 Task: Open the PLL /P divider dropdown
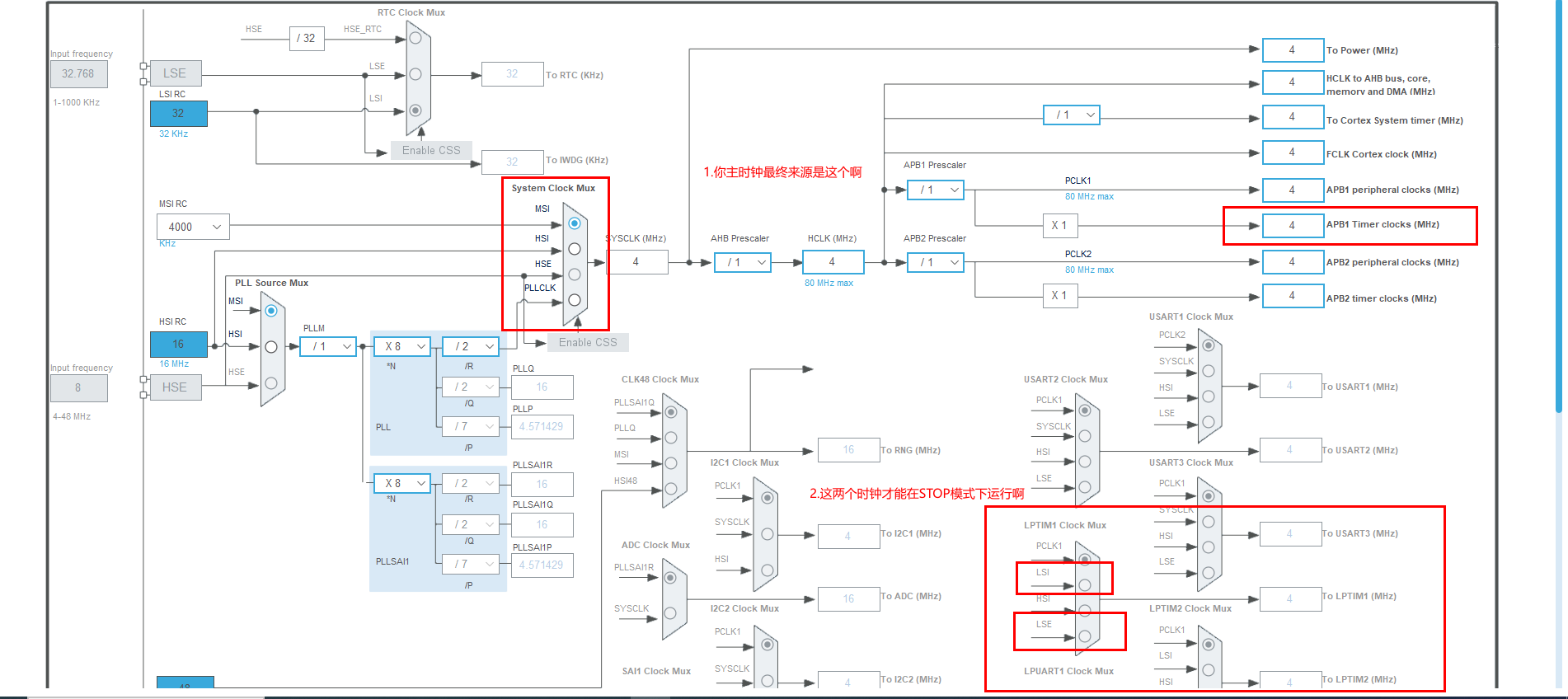pos(471,426)
